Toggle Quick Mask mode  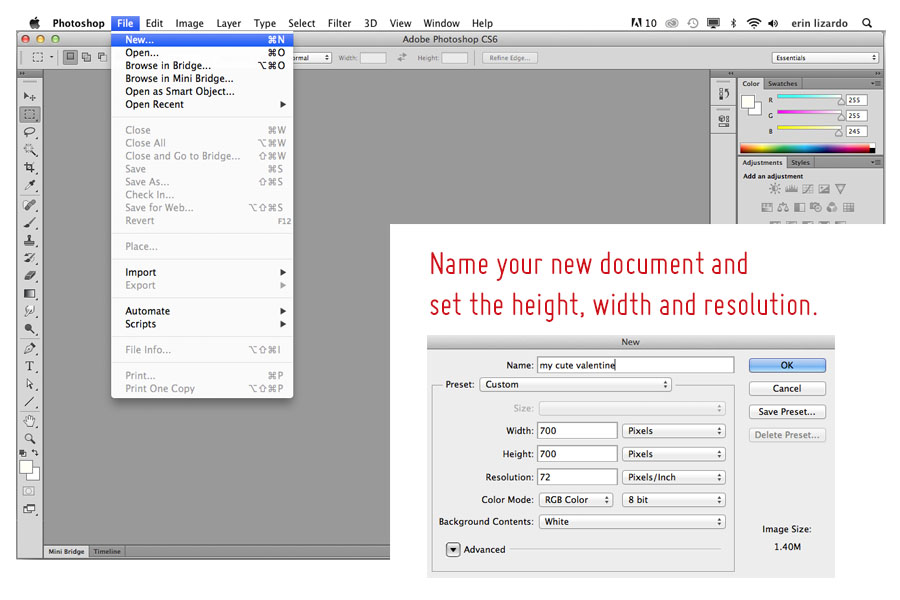[x=29, y=491]
